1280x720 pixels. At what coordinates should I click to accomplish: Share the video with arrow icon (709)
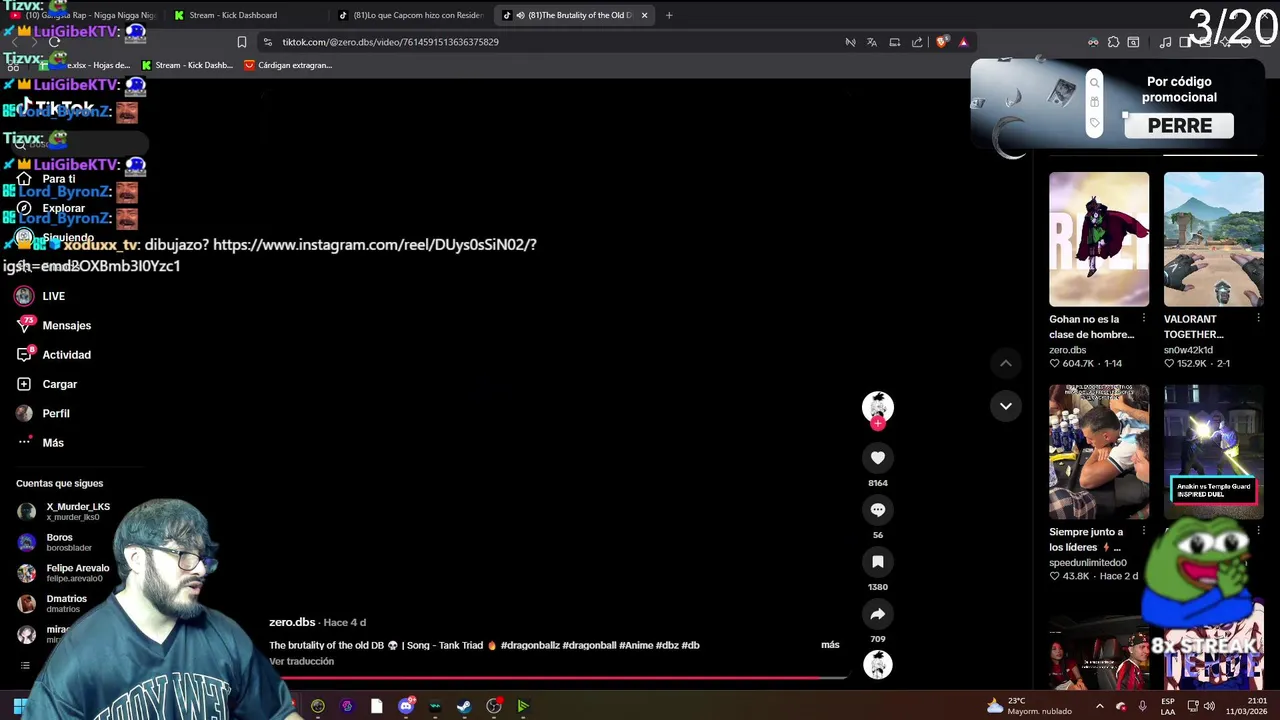coord(877,614)
